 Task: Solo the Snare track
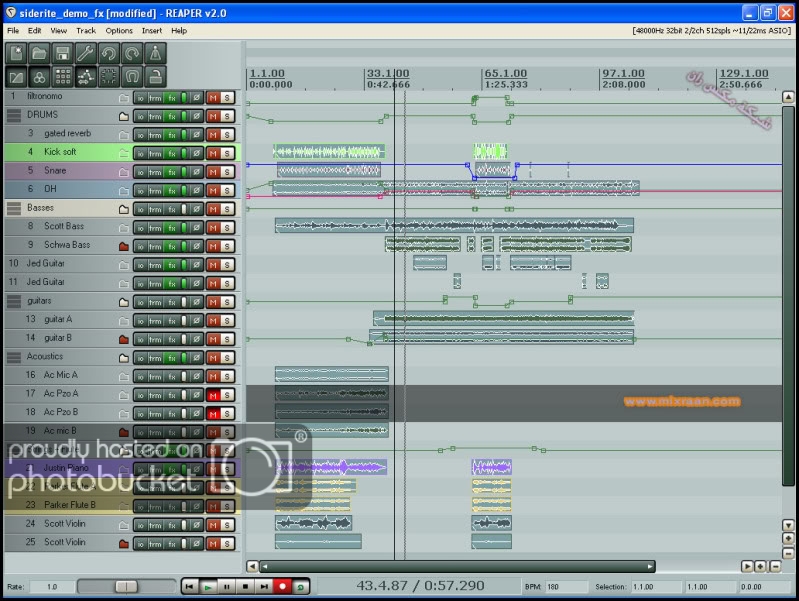[227, 172]
